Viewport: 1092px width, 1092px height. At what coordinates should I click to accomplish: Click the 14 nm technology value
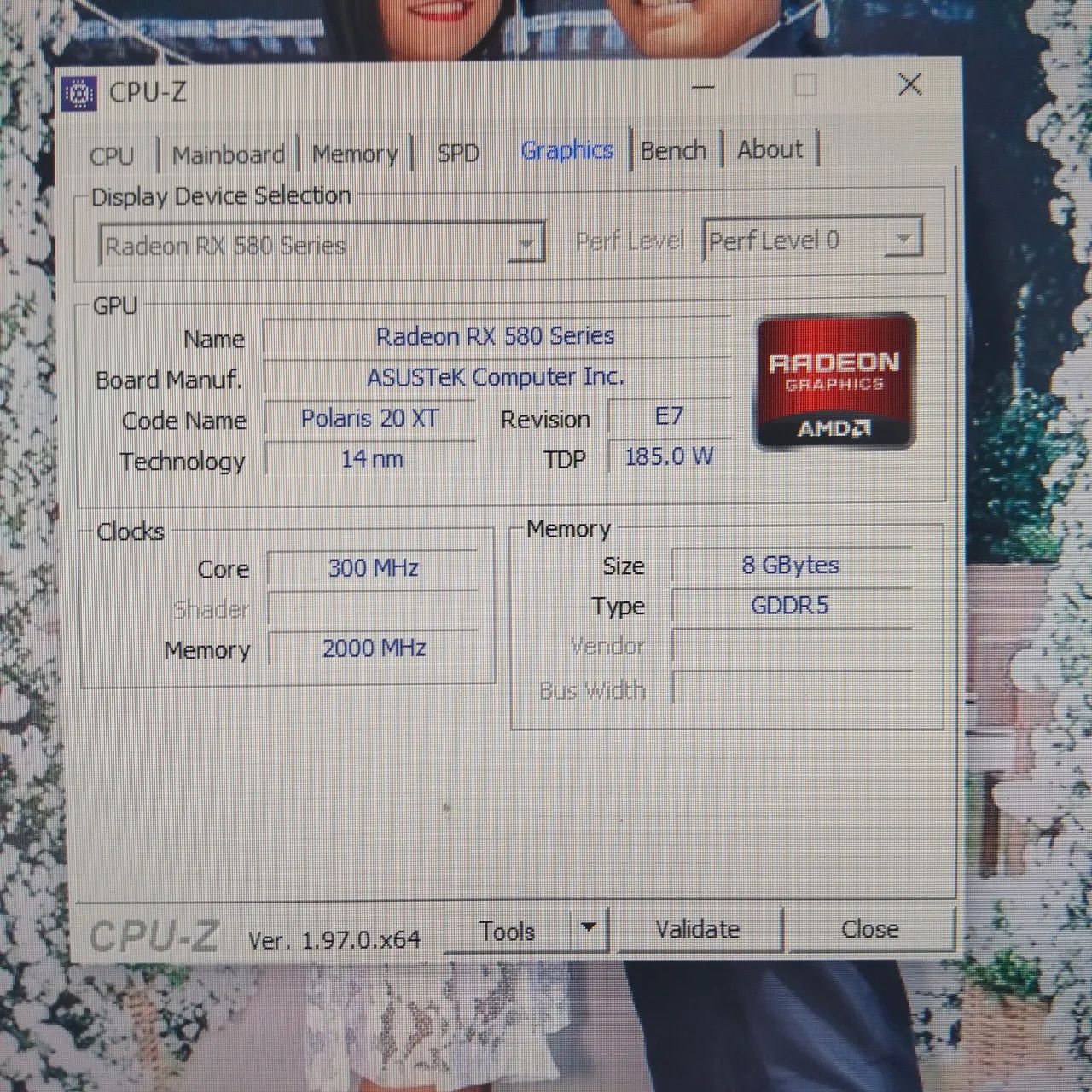pos(372,459)
